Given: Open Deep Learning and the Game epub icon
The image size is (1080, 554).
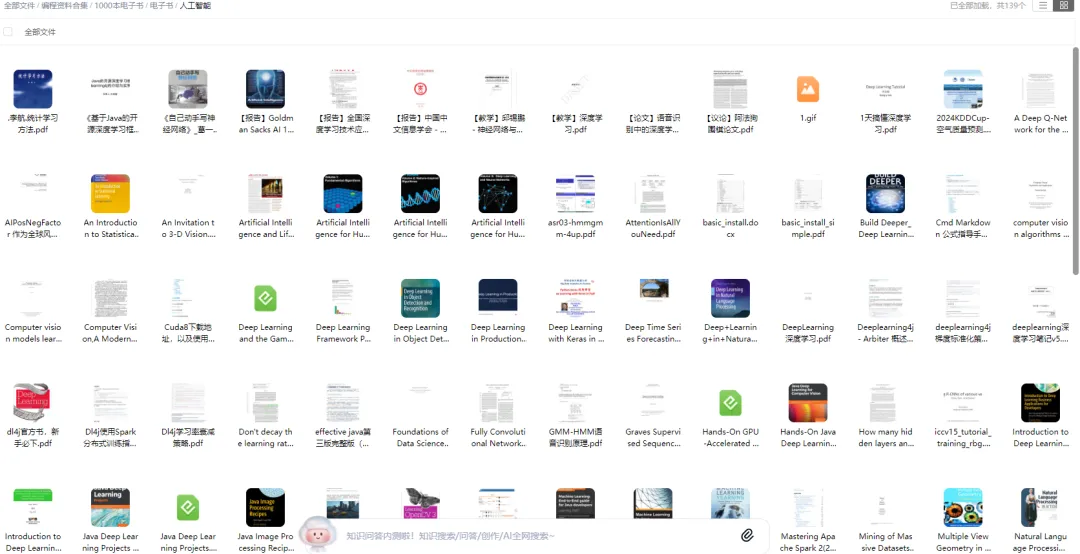Looking at the screenshot, I should [265, 298].
